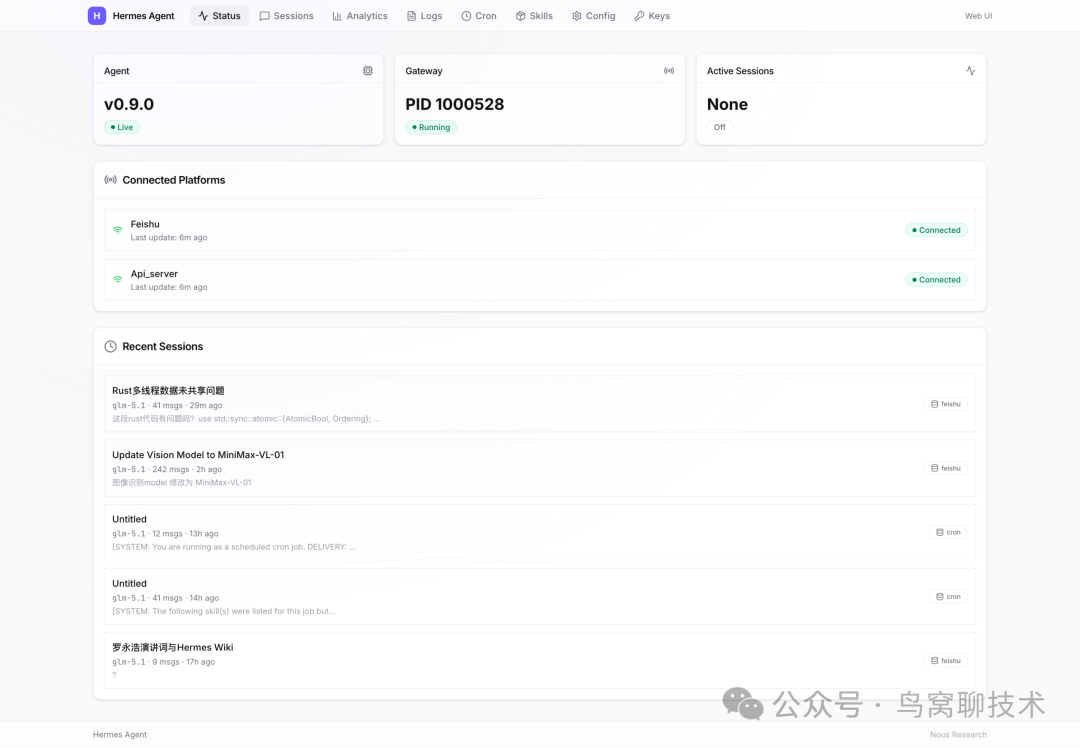Expand the Feishu platform entry

click(x=540, y=230)
